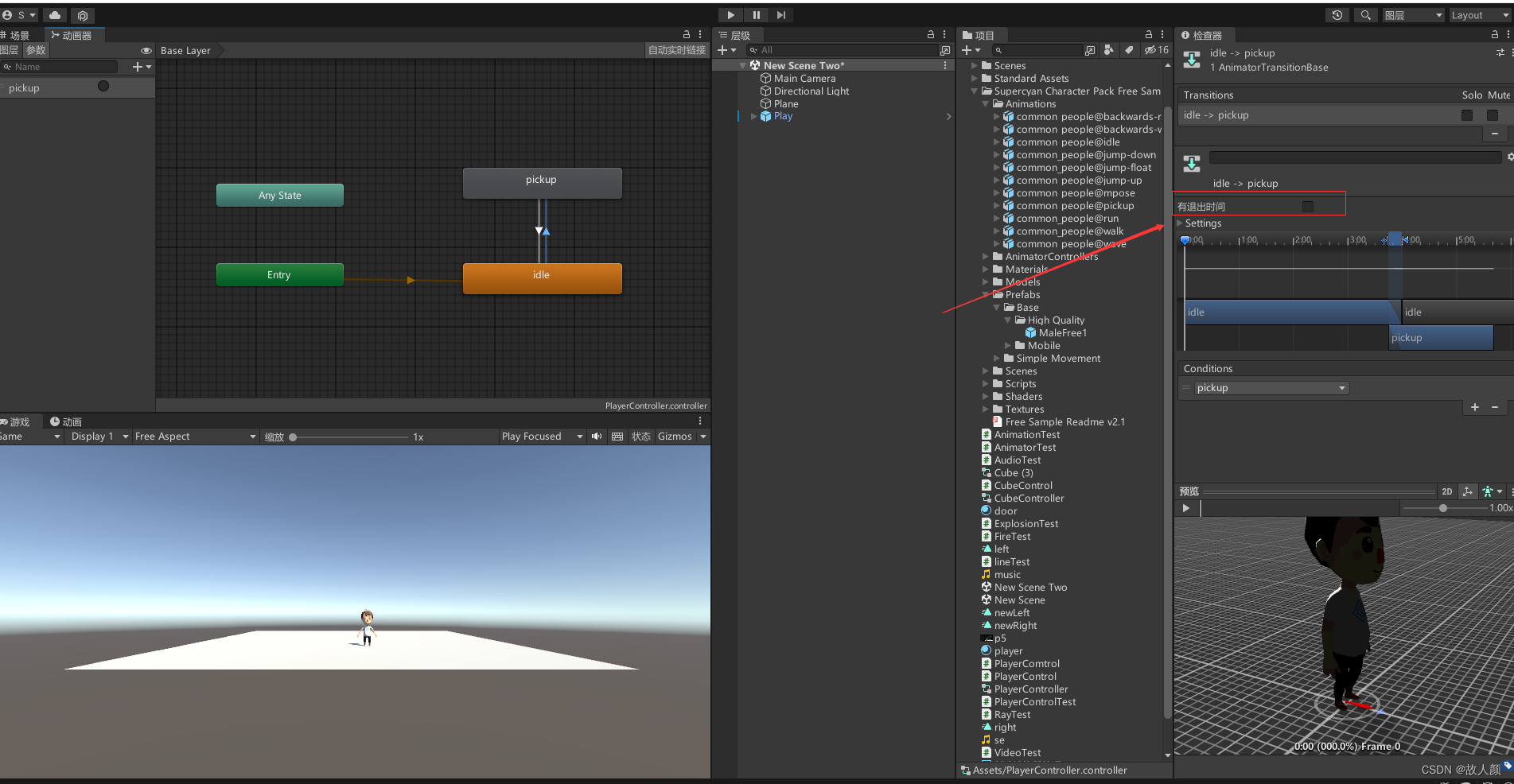Open the search tool in the top toolbar
1514x784 pixels.
point(1365,15)
